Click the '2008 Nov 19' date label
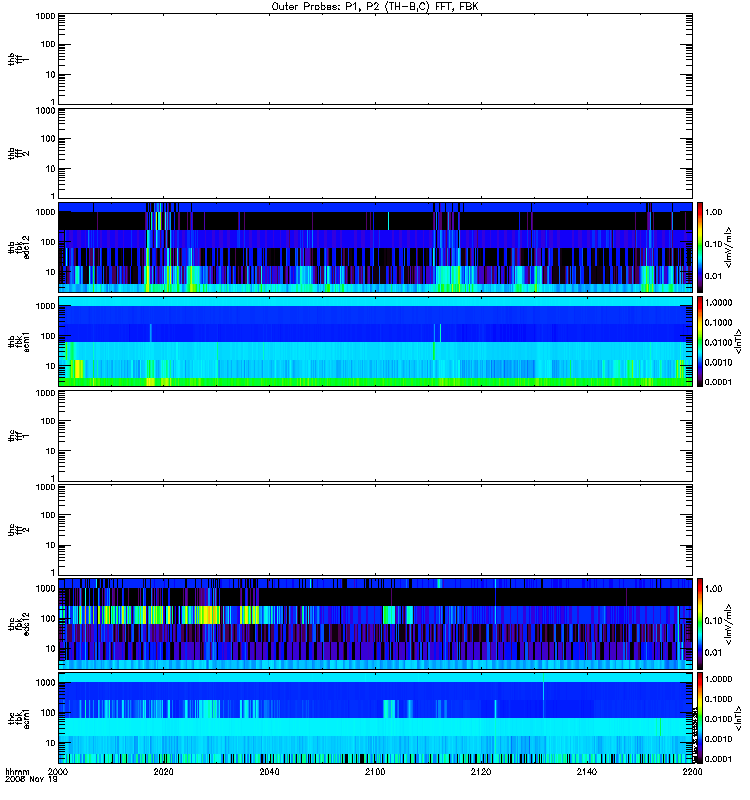The image size is (750, 800). coord(31,779)
